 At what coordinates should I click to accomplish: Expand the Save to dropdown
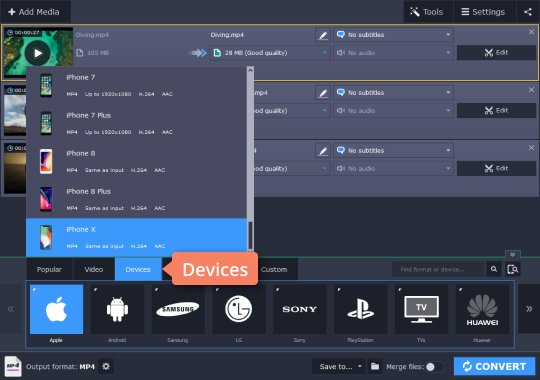(339, 366)
